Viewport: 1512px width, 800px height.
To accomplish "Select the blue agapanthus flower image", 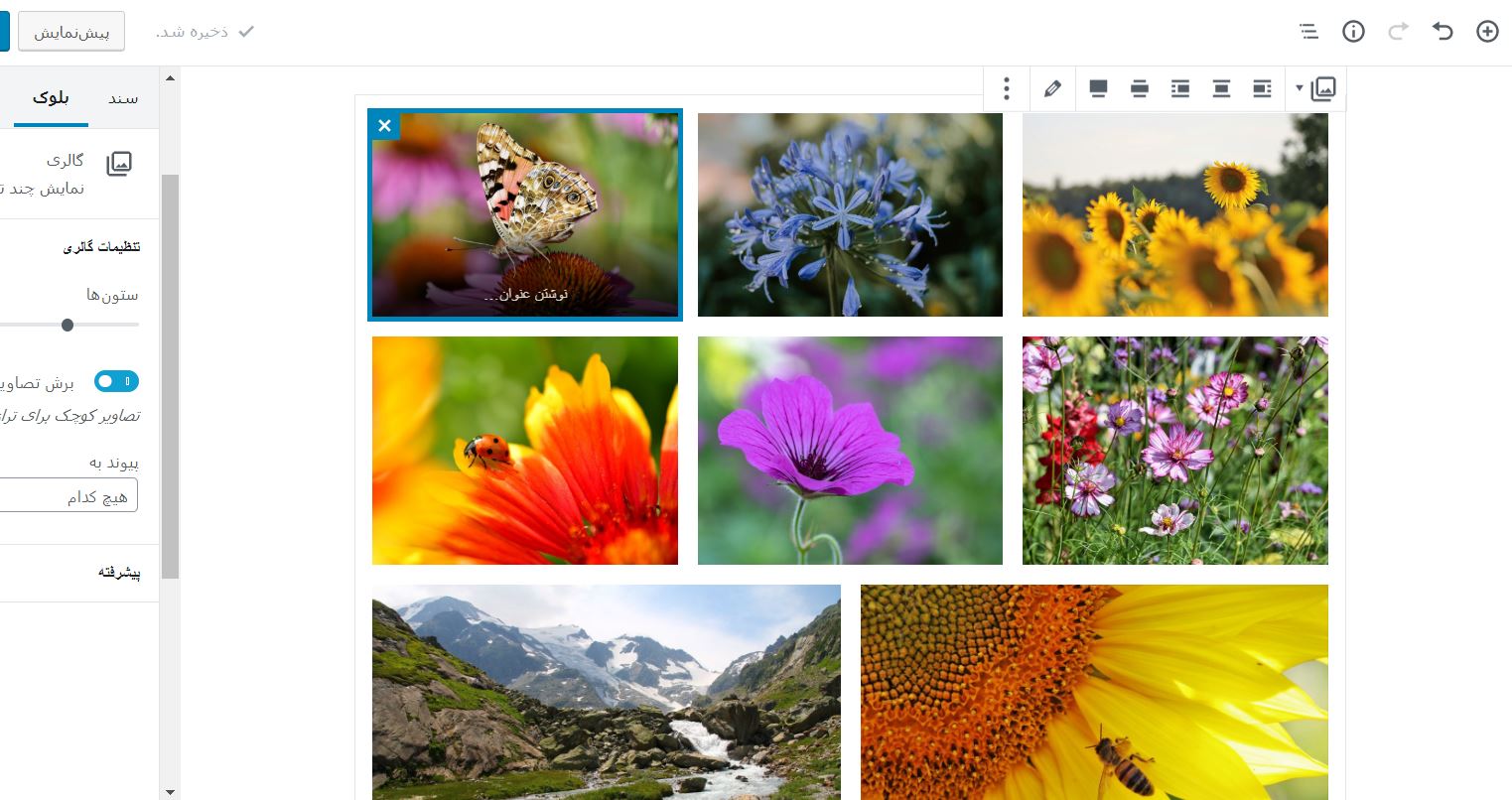I will pos(850,214).
